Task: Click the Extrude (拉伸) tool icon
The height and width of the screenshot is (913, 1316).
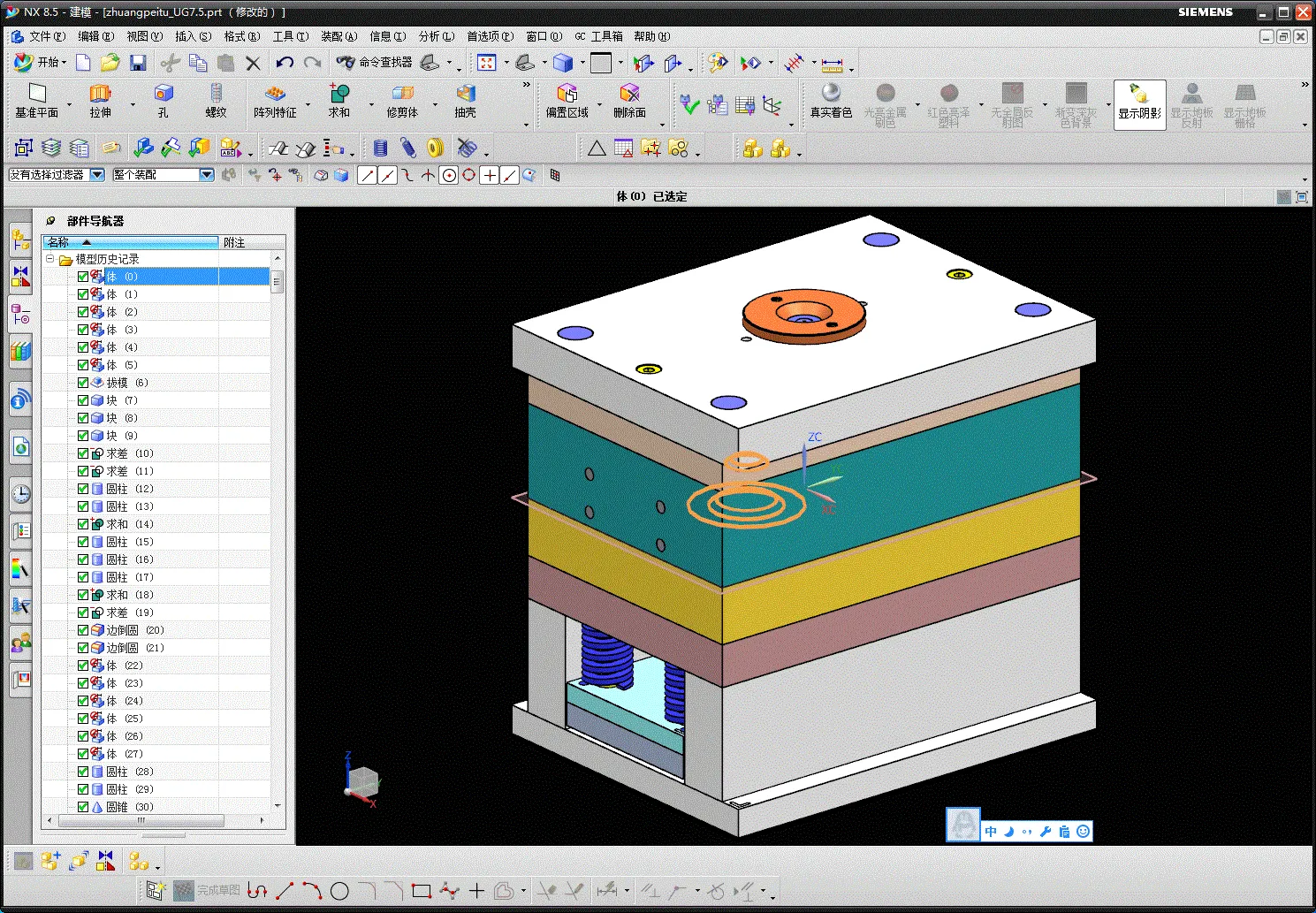Action: click(100, 94)
